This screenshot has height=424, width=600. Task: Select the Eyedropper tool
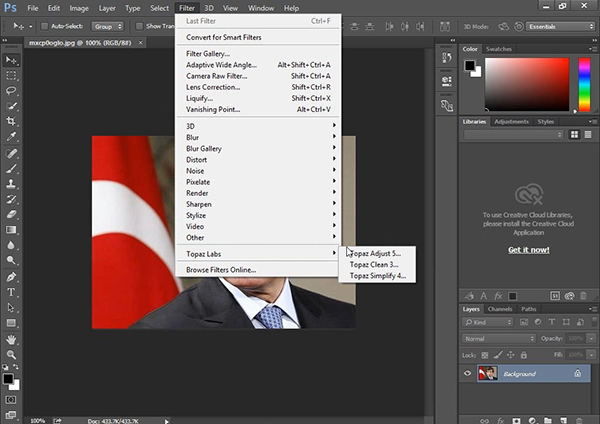[x=11, y=137]
